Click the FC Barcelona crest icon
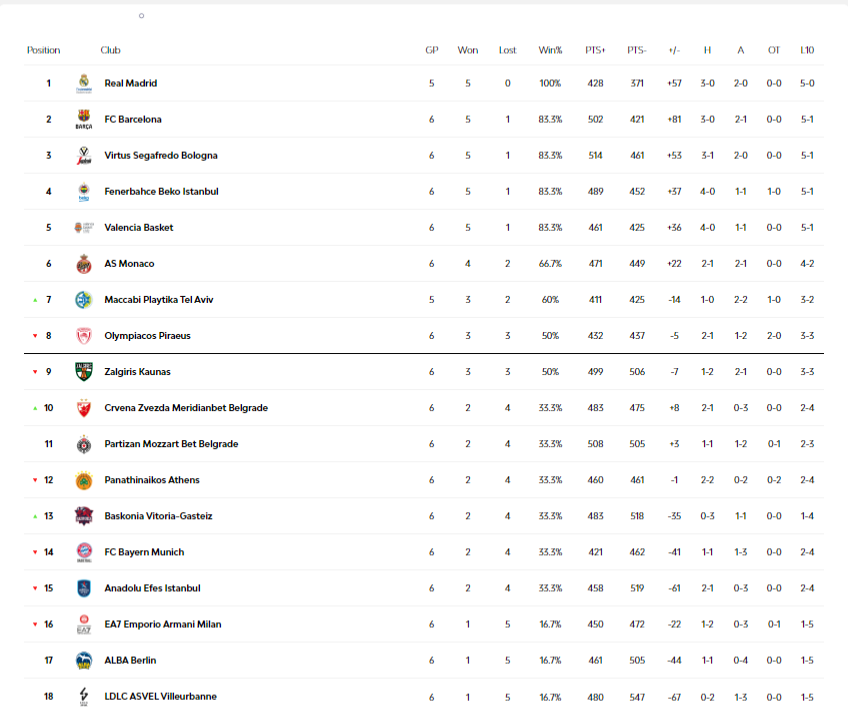The image size is (848, 712). (x=84, y=120)
